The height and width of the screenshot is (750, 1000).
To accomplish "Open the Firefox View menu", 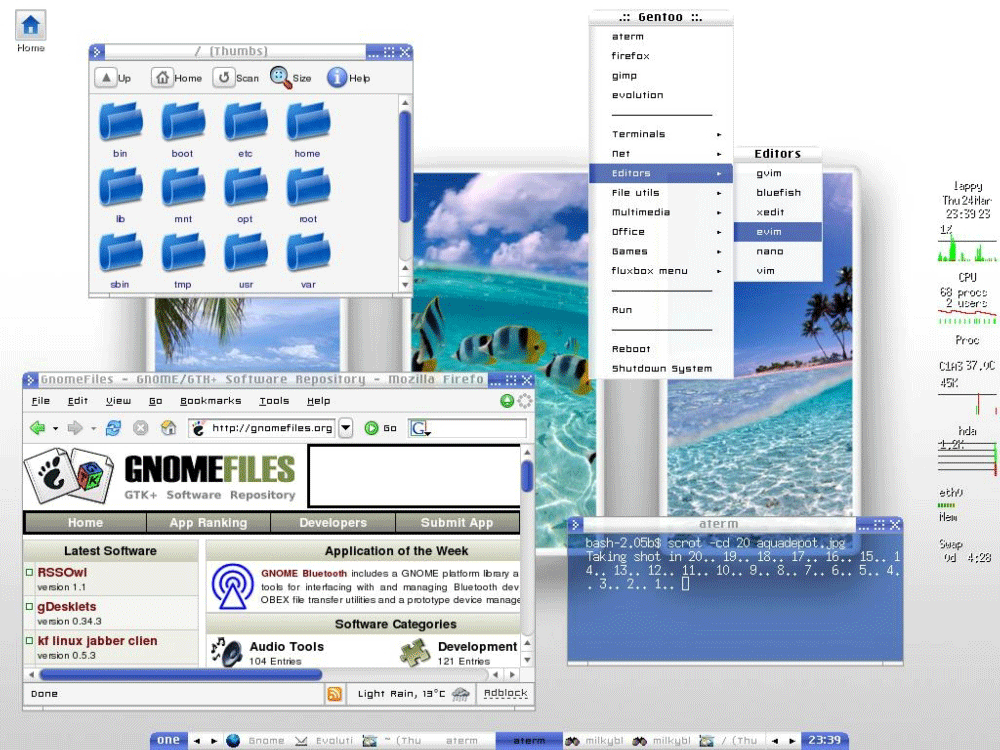I will point(118,401).
